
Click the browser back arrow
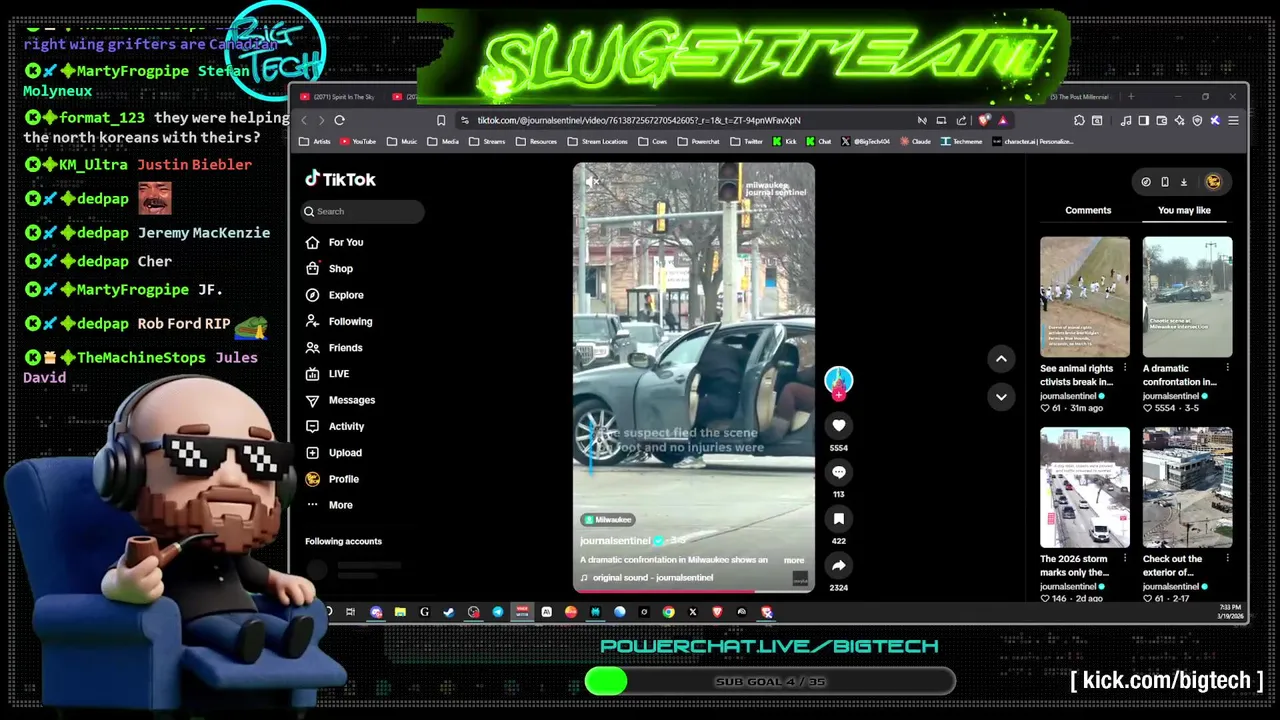304,120
